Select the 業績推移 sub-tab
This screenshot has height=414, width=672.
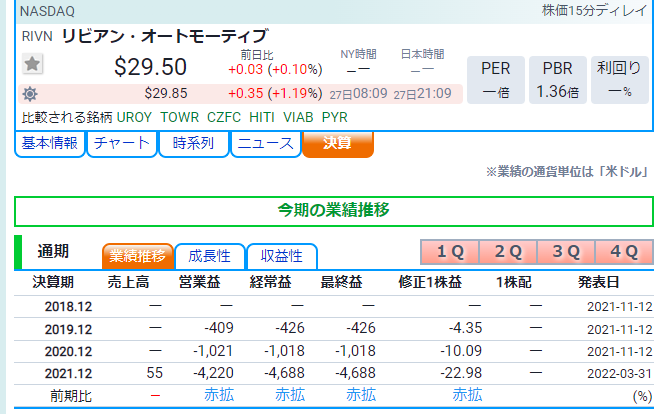(x=138, y=256)
